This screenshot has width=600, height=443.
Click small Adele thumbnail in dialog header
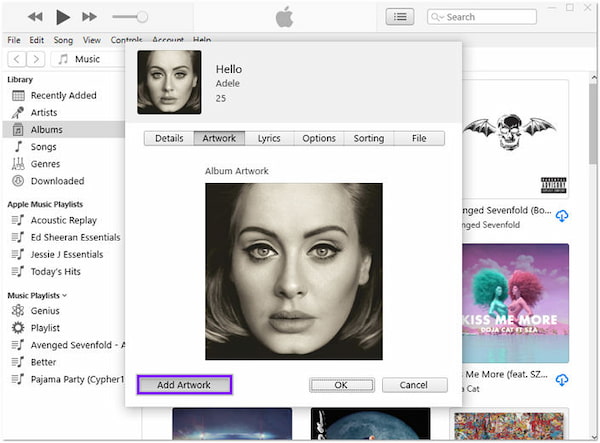[169, 82]
